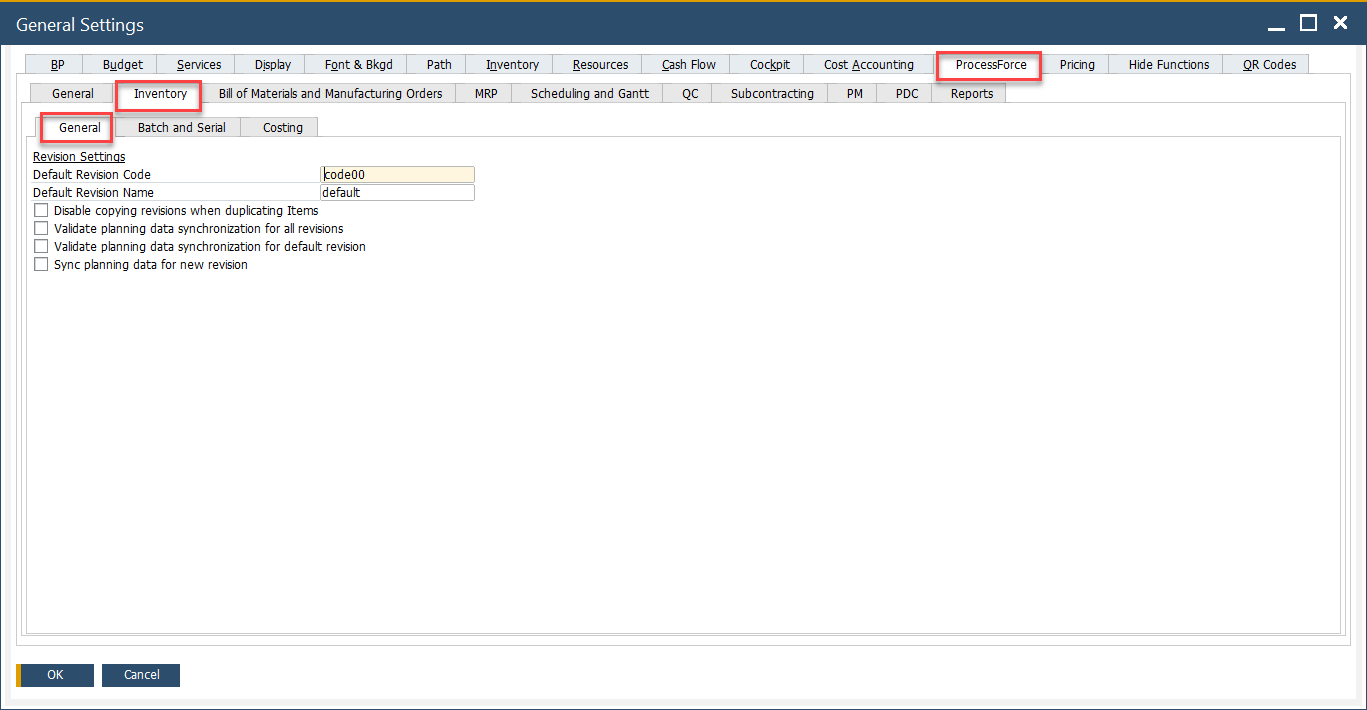Click the Default Revision Name field
This screenshot has width=1367, height=710.
coord(397,192)
